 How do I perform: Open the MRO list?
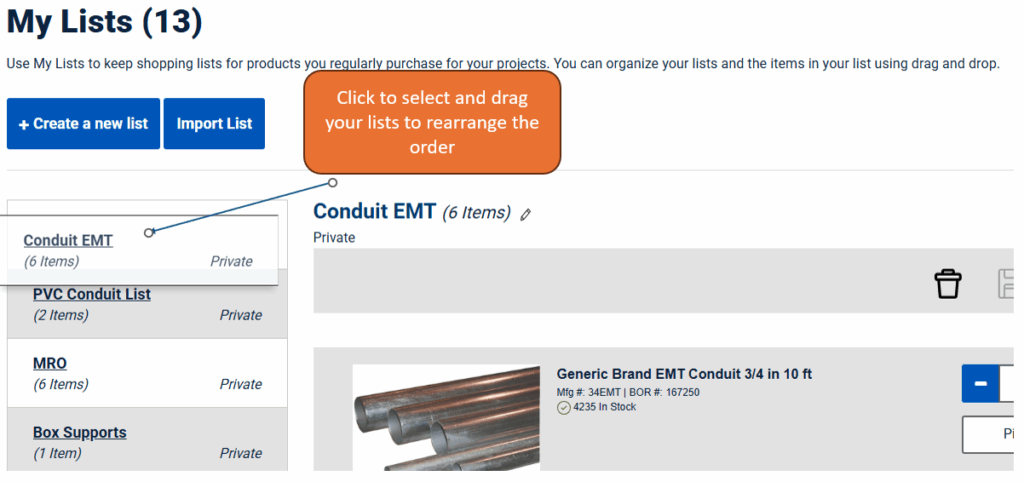(50, 363)
